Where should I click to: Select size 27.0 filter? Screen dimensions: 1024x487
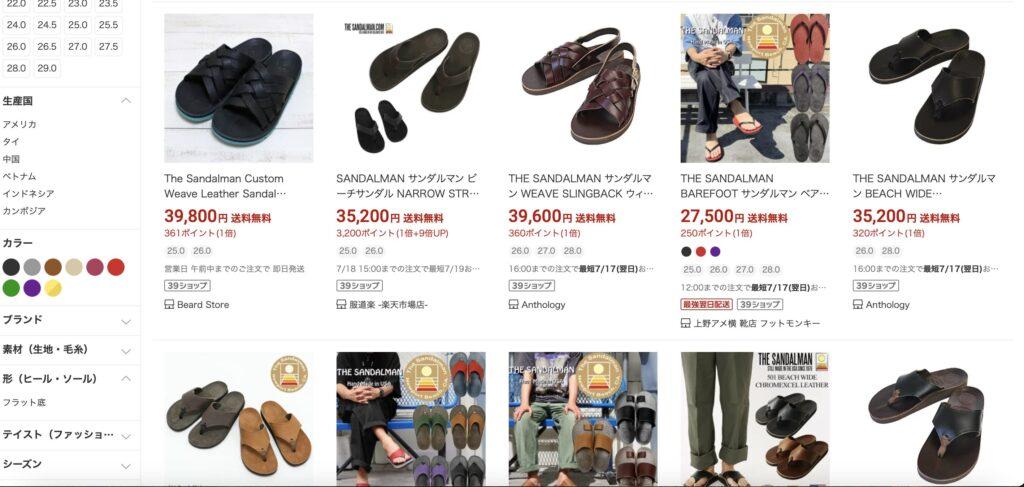(x=78, y=46)
